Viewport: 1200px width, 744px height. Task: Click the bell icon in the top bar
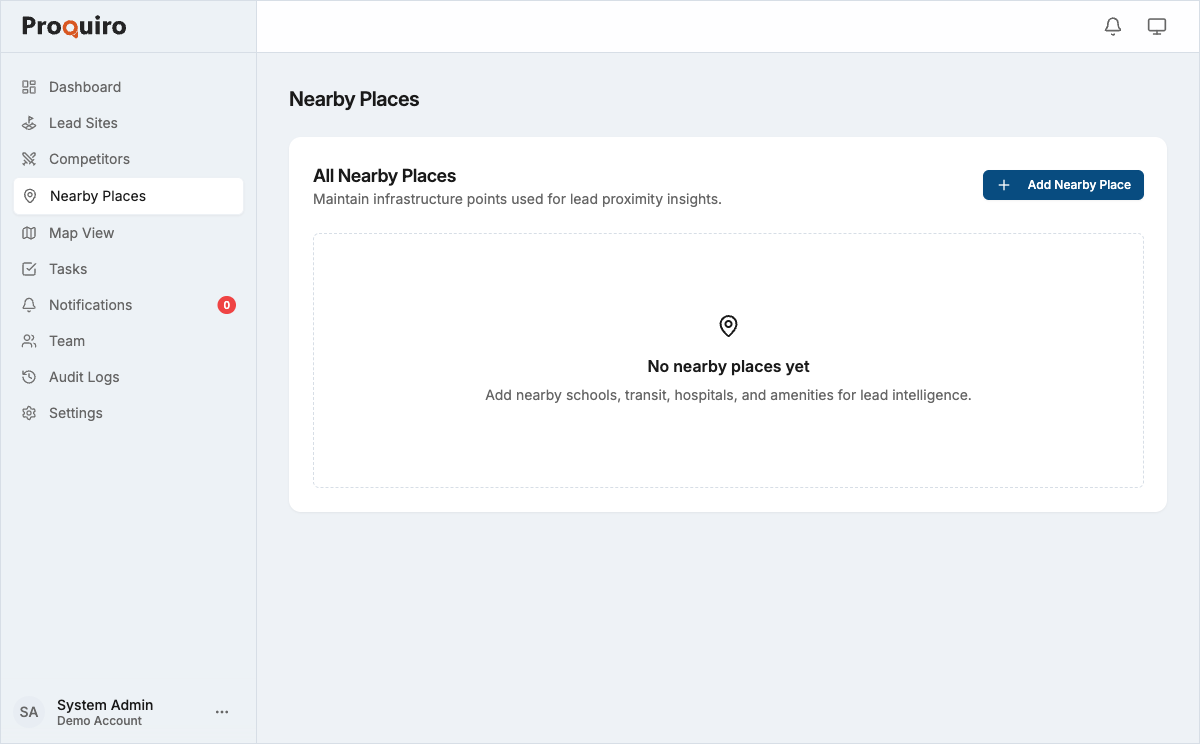1112,26
